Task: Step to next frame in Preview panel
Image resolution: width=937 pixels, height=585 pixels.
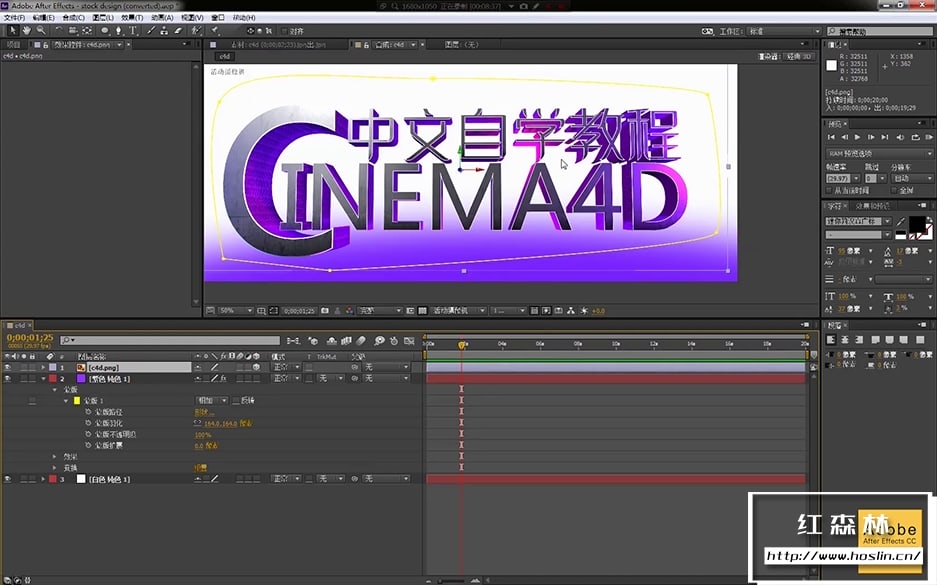Action: click(x=871, y=137)
